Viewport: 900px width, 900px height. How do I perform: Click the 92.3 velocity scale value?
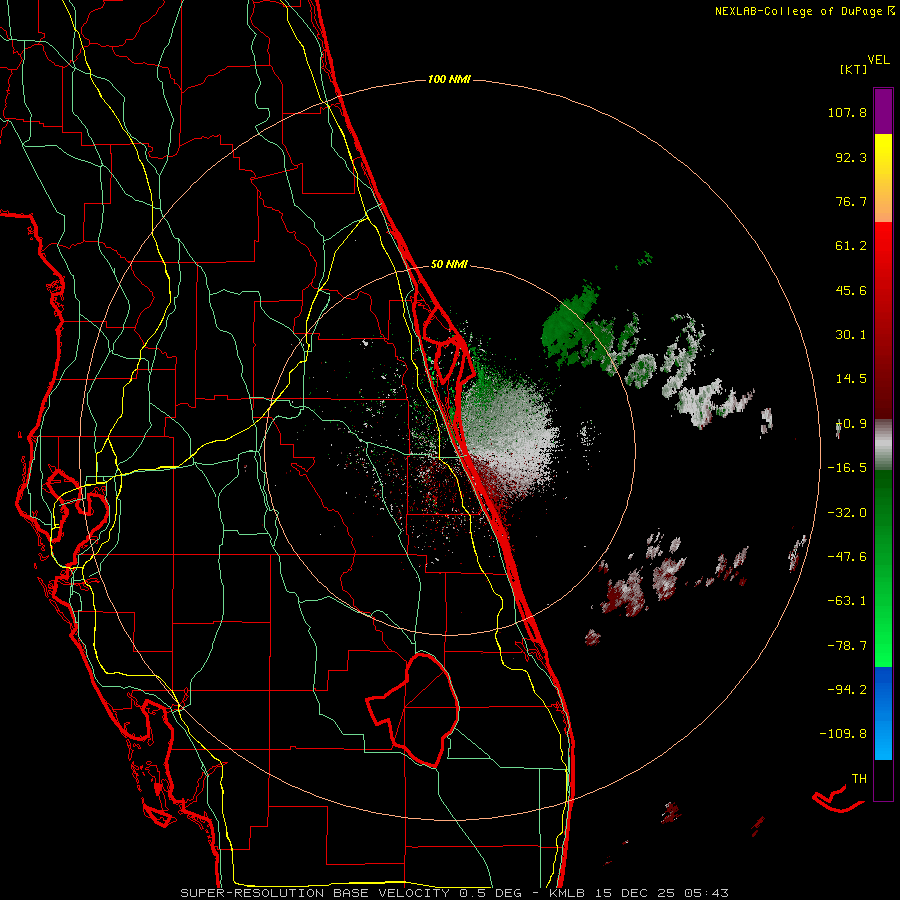851,157
